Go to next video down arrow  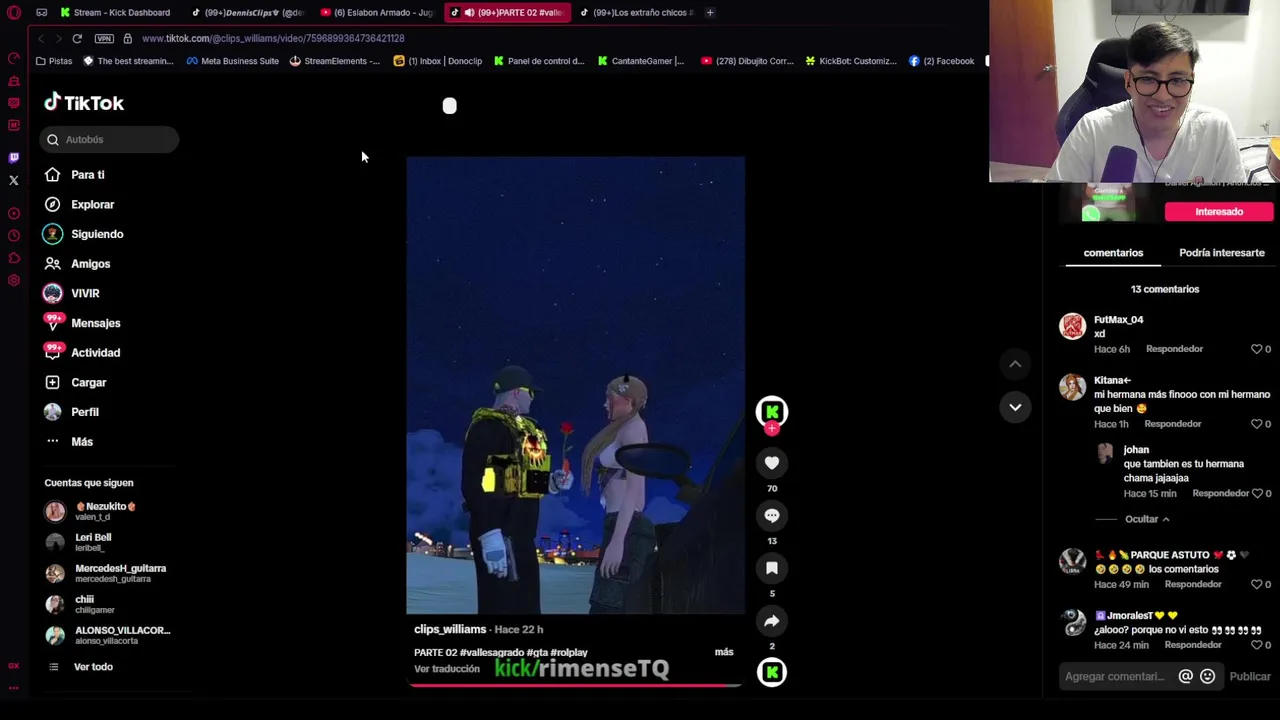(1015, 407)
